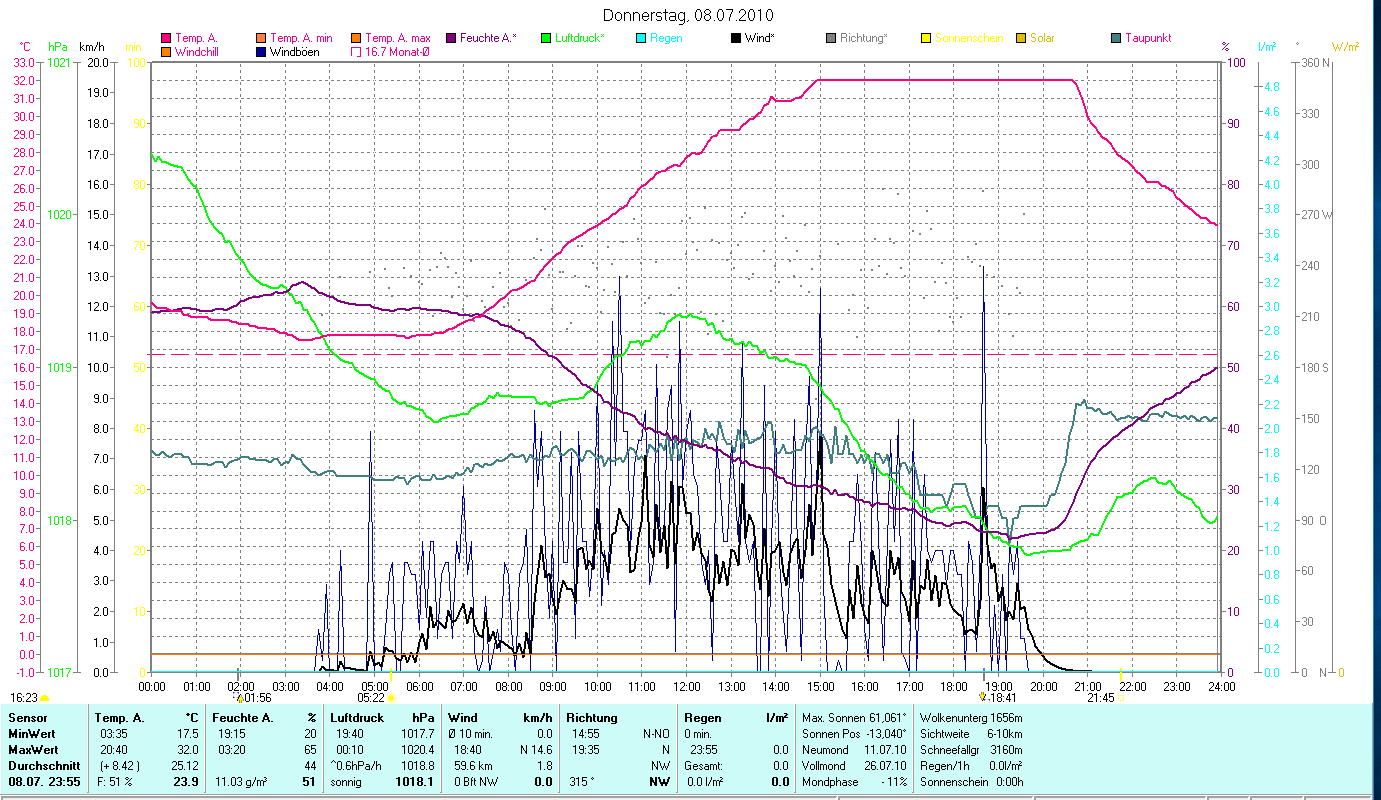Click the Windchill legend color box
Image resolution: width=1381 pixels, height=800 pixels.
[x=166, y=51]
